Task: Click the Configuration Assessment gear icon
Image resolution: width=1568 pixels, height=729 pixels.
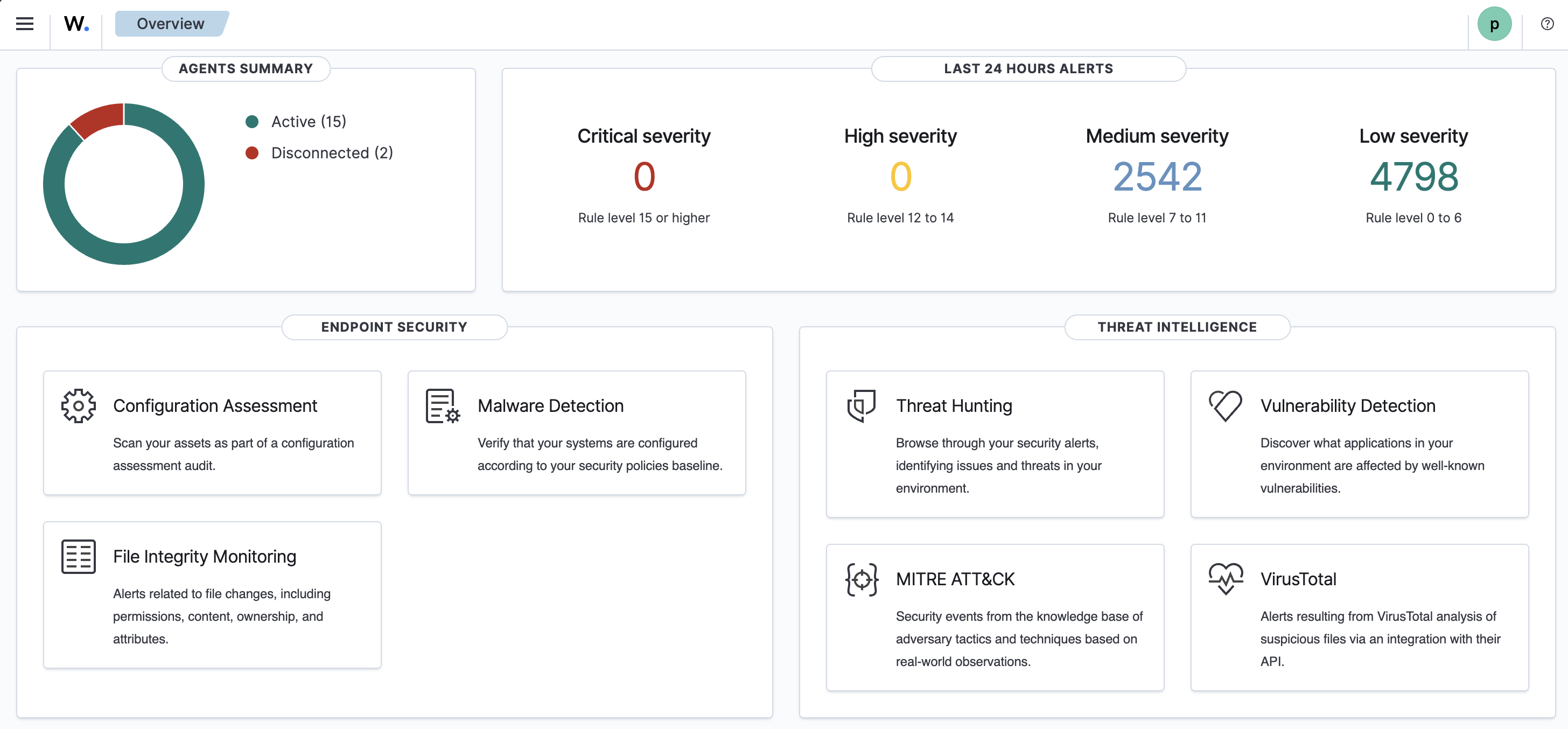Action: (79, 406)
